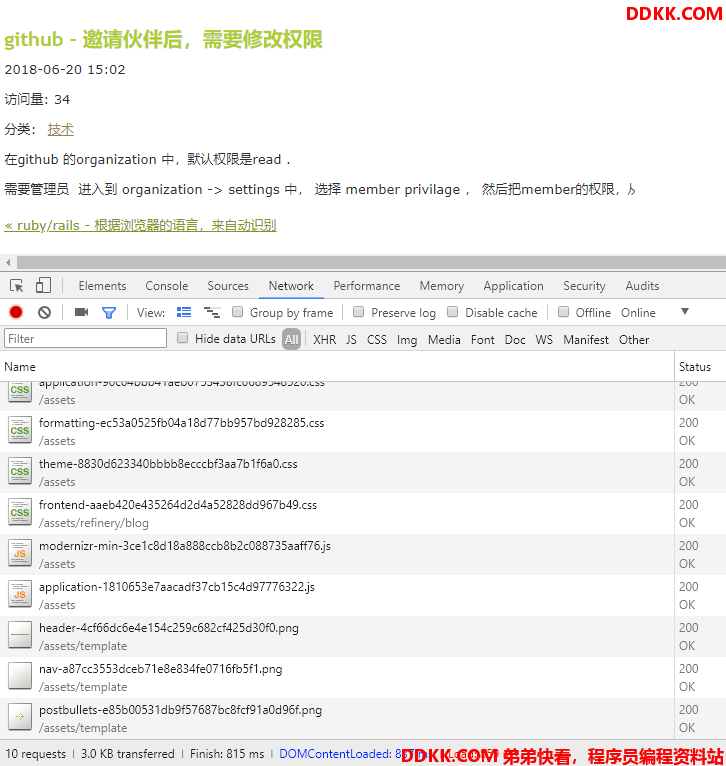Activate the inspect element picker icon
Screen dimensions: 726x766
click(17, 286)
